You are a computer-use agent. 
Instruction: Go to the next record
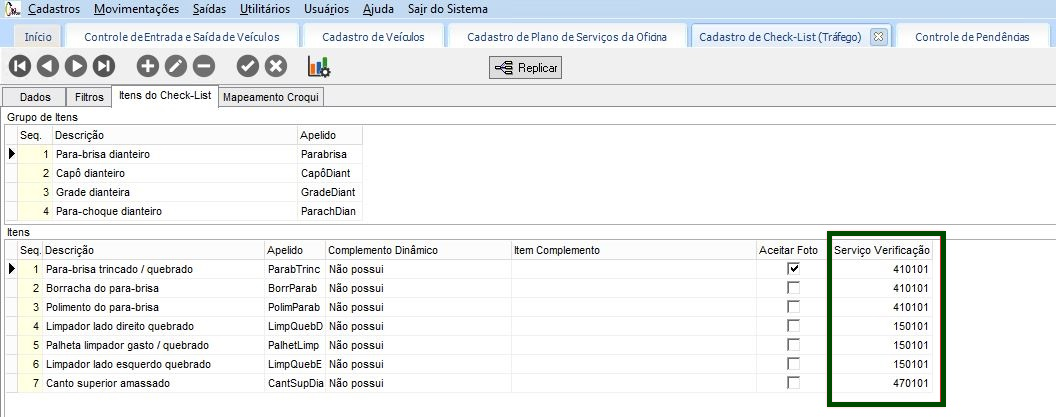point(76,67)
